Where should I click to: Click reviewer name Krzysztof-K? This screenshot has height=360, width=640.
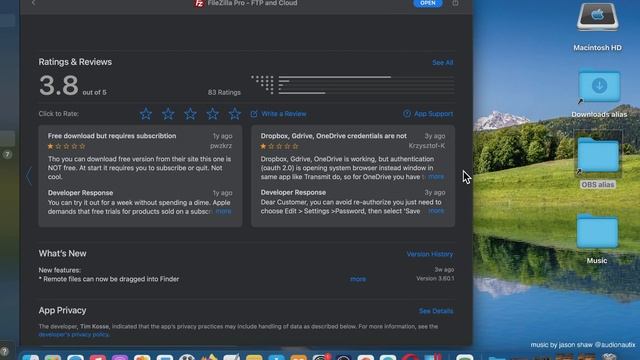point(427,146)
